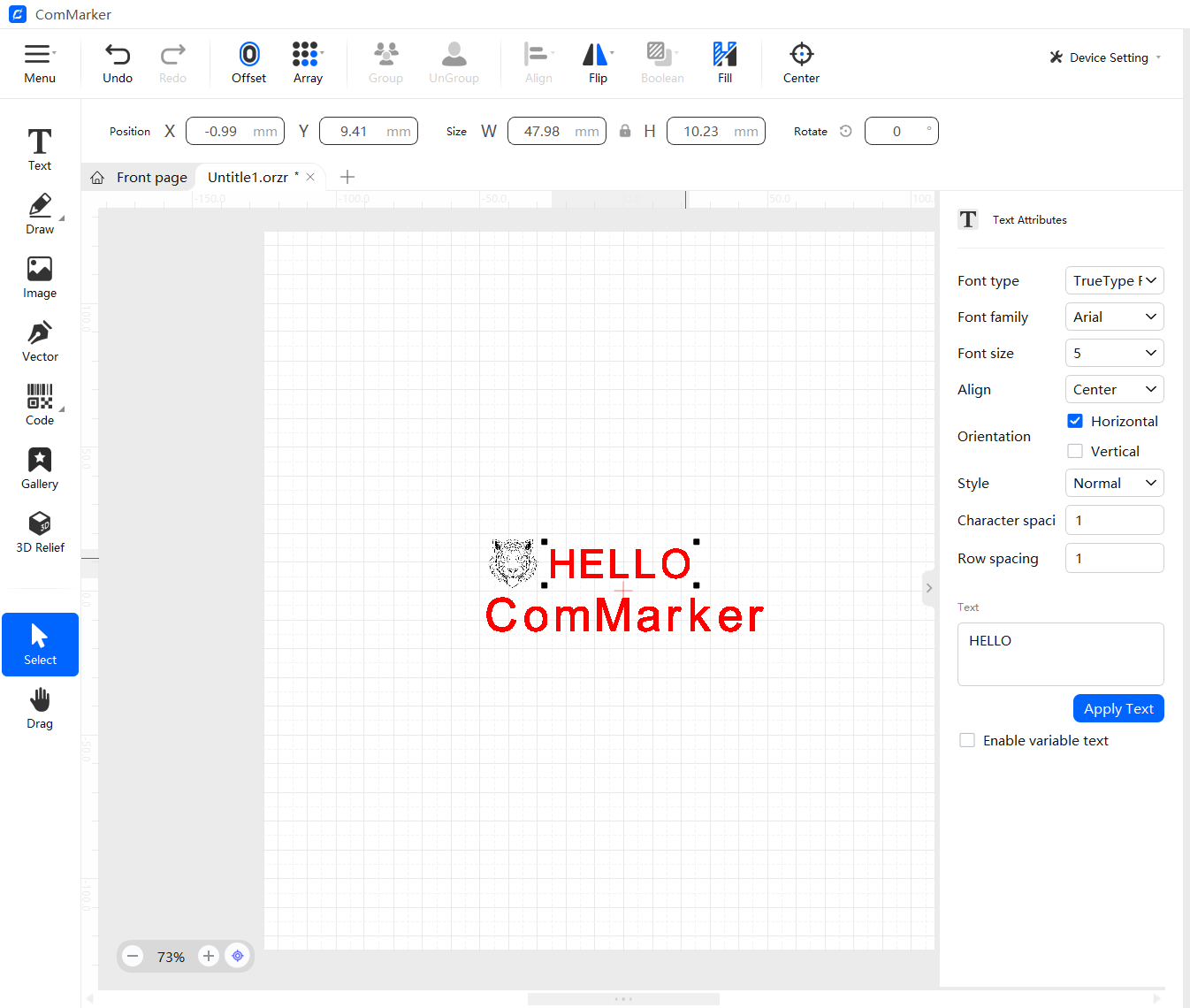Image resolution: width=1190 pixels, height=1008 pixels.
Task: Open the Style dropdown showing Normal
Action: click(x=1114, y=483)
